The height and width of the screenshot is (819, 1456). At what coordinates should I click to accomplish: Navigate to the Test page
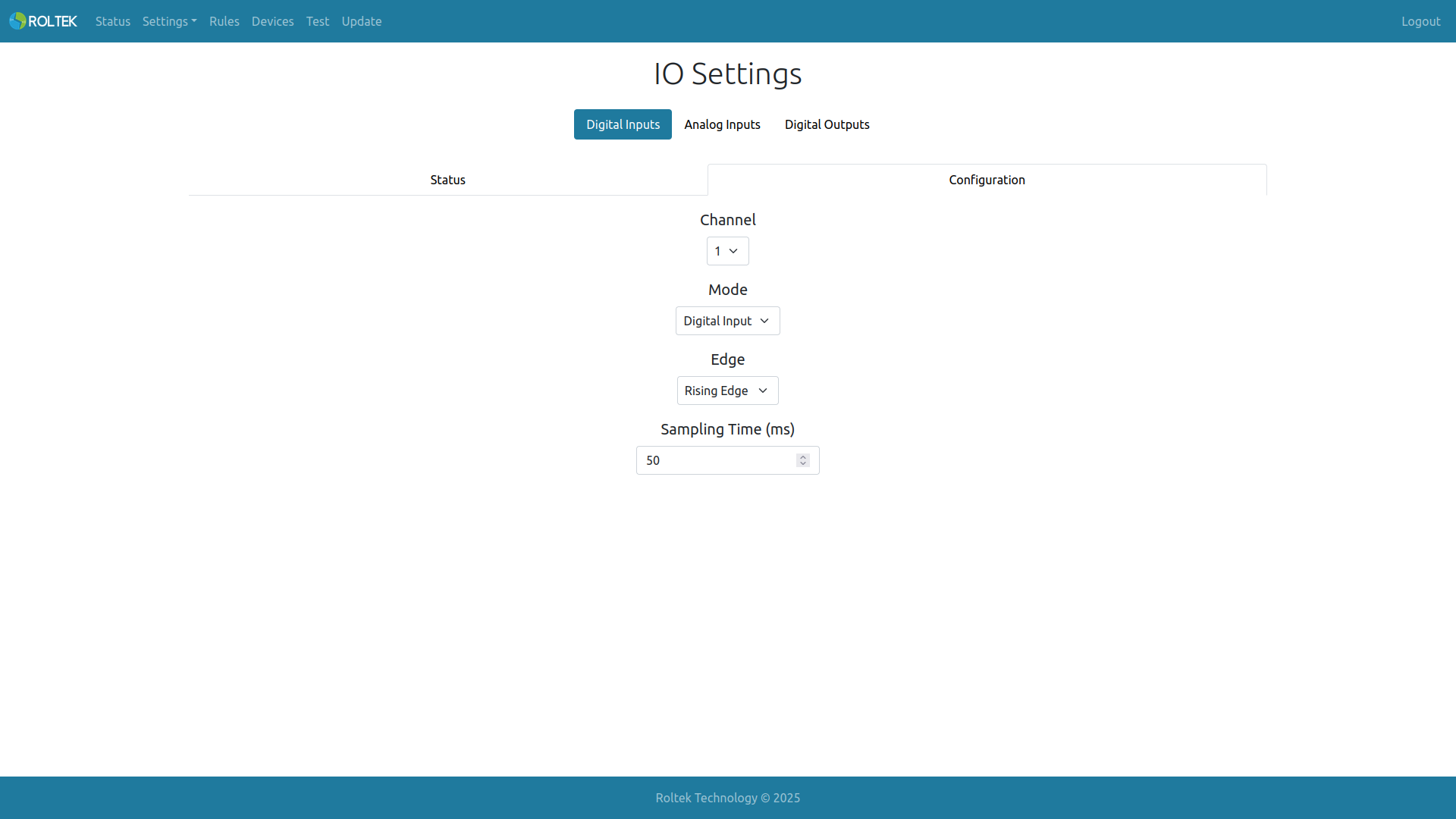[x=318, y=21]
